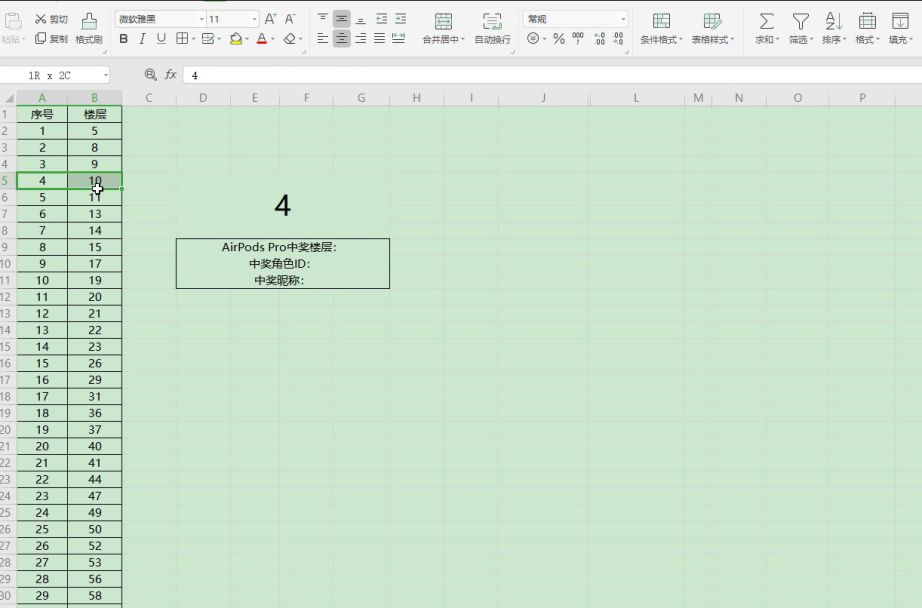Click the Filter (筛选) funnel icon
The image size is (922, 608).
pos(800,21)
